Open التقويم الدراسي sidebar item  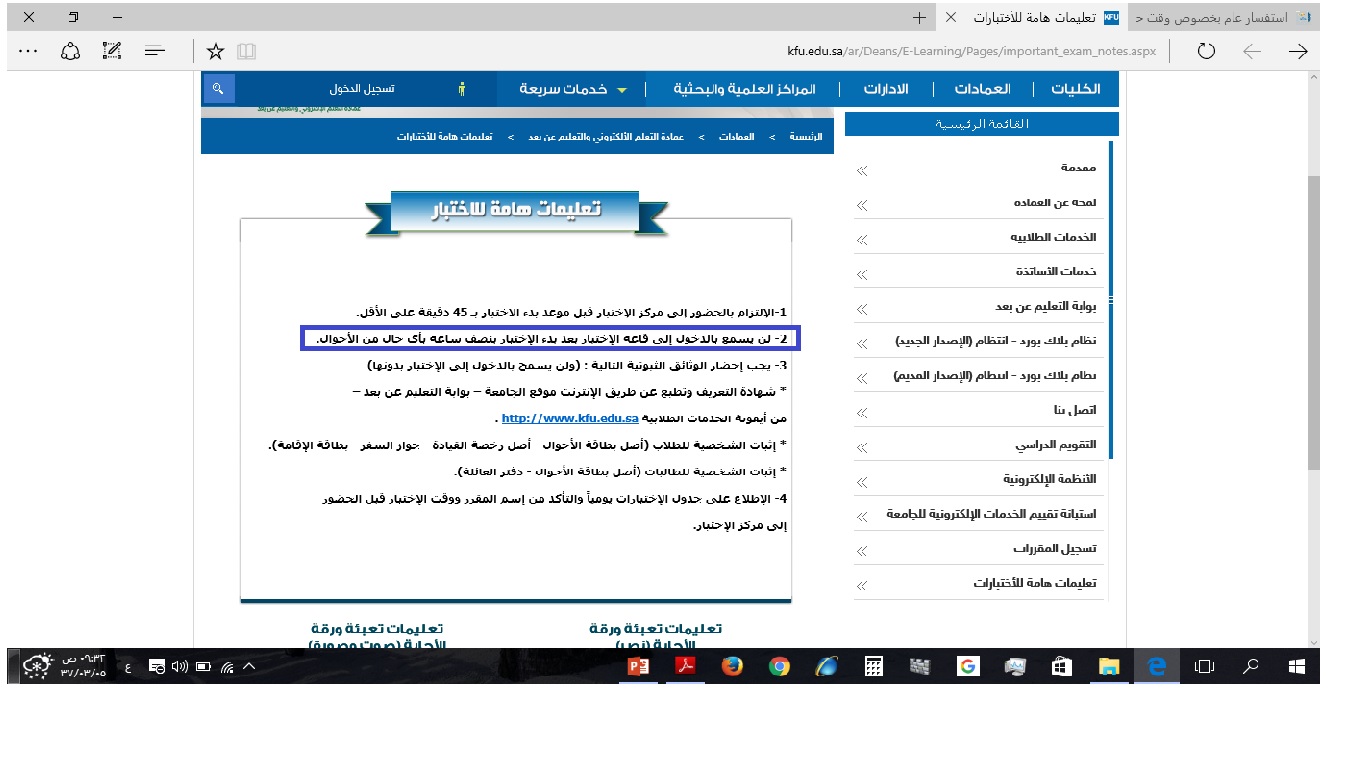pos(1056,445)
